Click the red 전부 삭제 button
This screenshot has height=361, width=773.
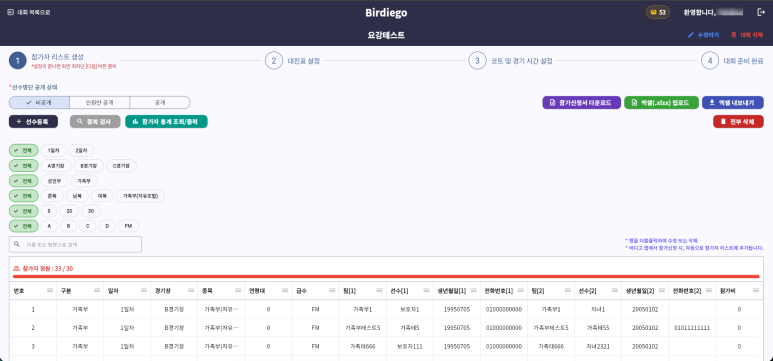pos(738,122)
